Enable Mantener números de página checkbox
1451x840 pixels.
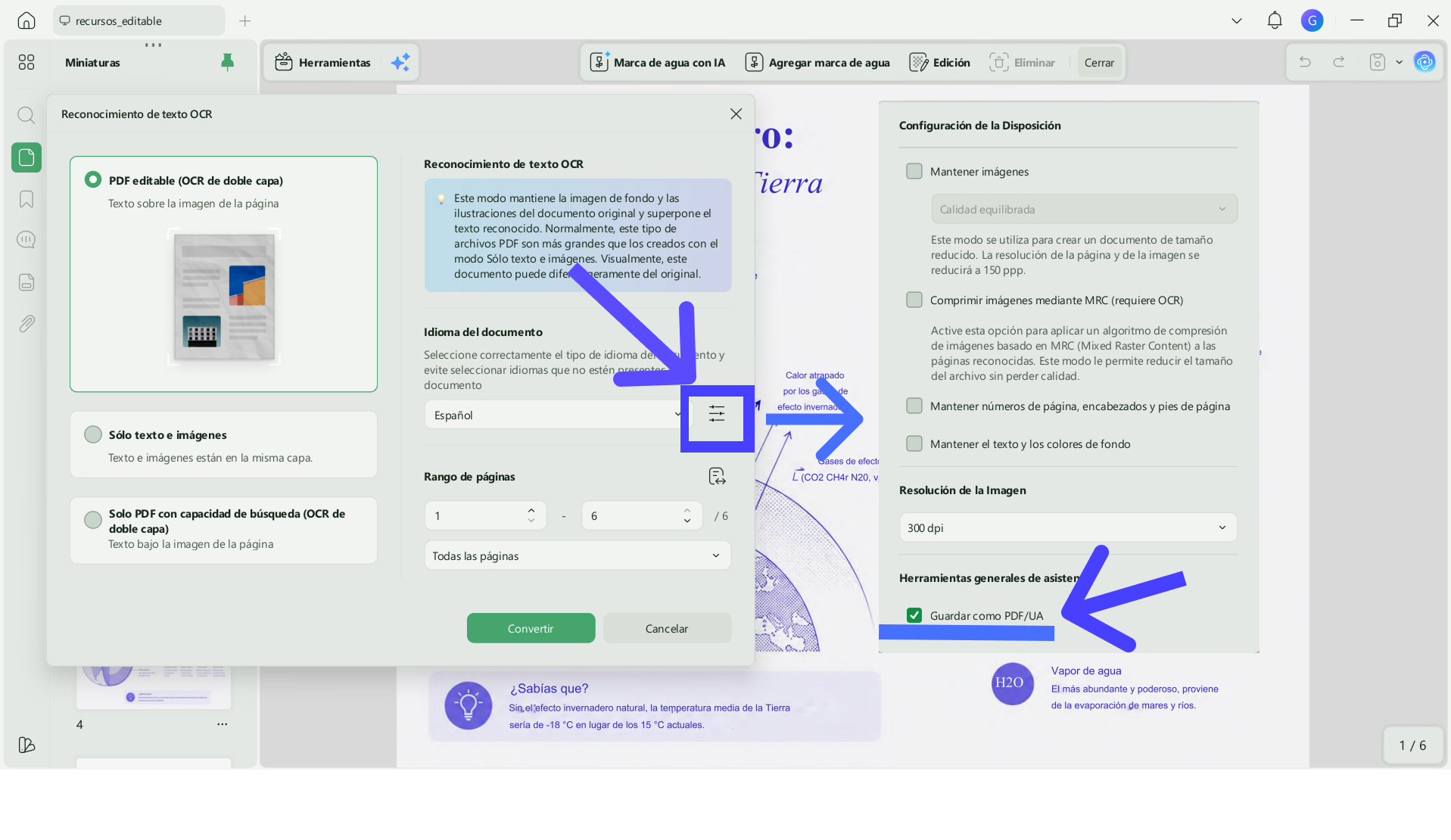(914, 406)
